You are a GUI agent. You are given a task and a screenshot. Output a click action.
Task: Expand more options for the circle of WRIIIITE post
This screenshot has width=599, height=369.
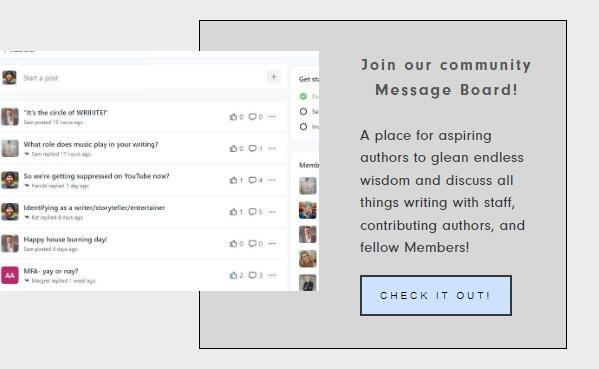coord(272,117)
